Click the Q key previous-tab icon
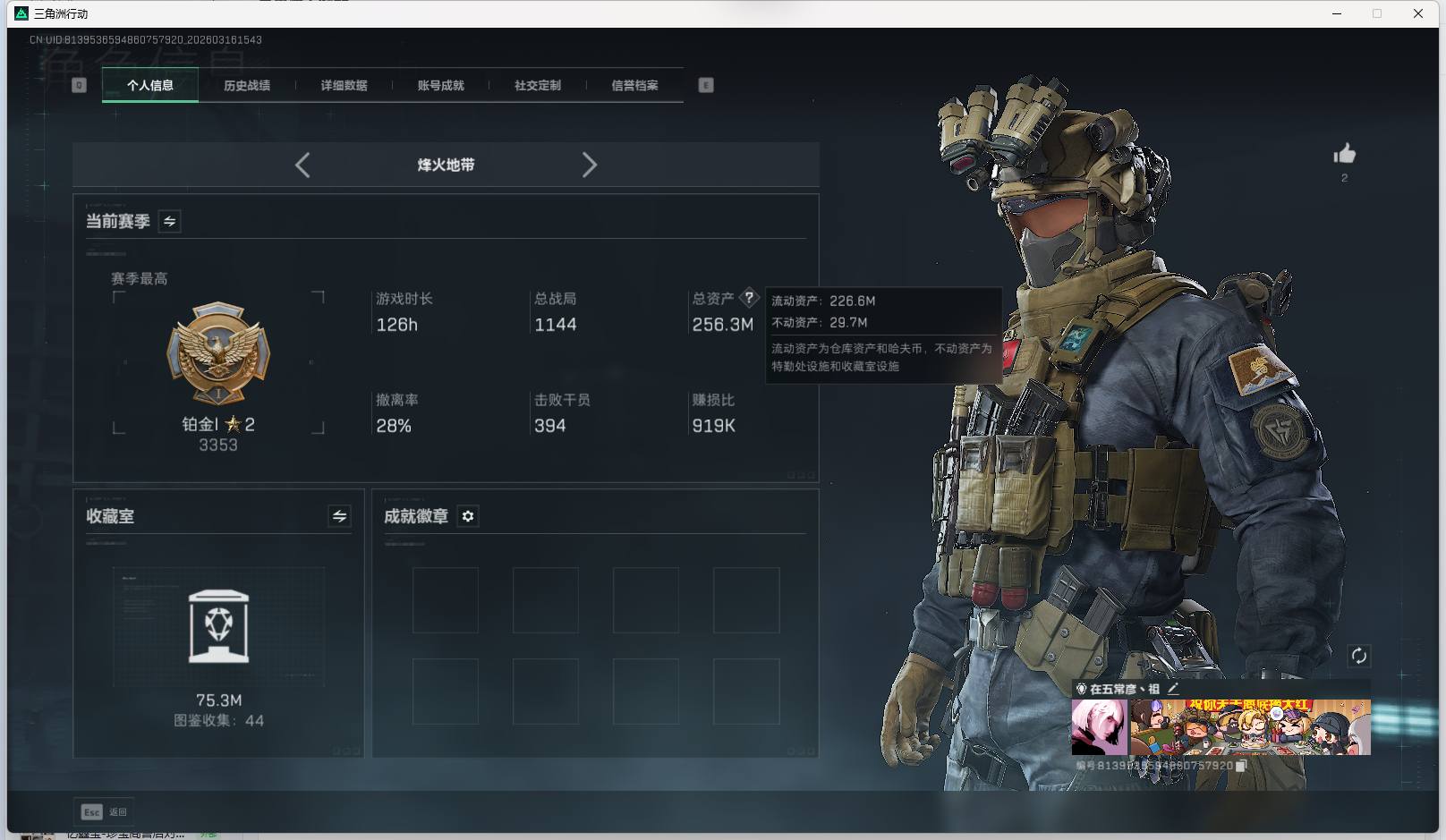Viewport: 1446px width, 840px height. (79, 85)
